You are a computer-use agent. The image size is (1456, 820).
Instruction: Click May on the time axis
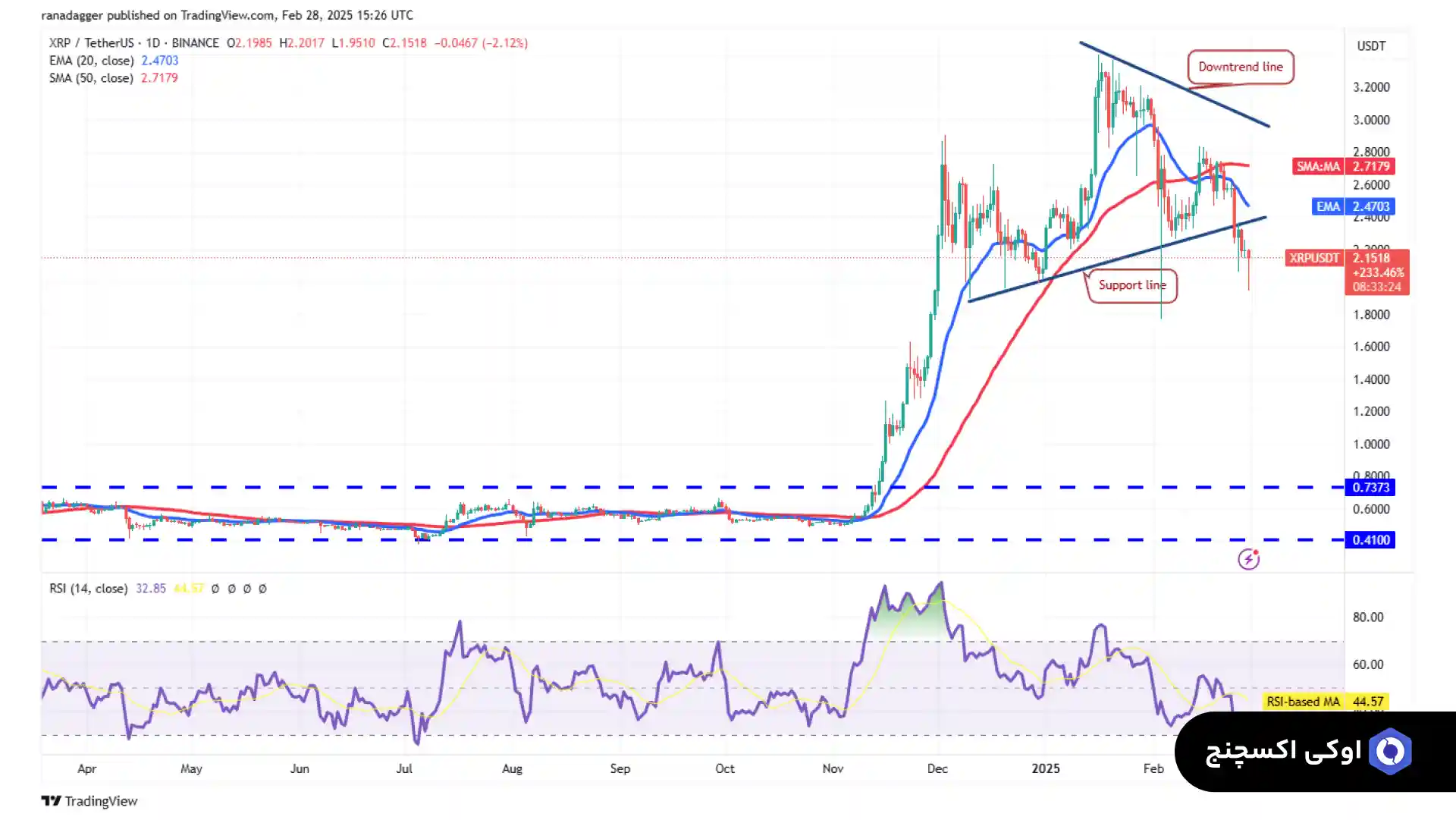[x=191, y=769]
